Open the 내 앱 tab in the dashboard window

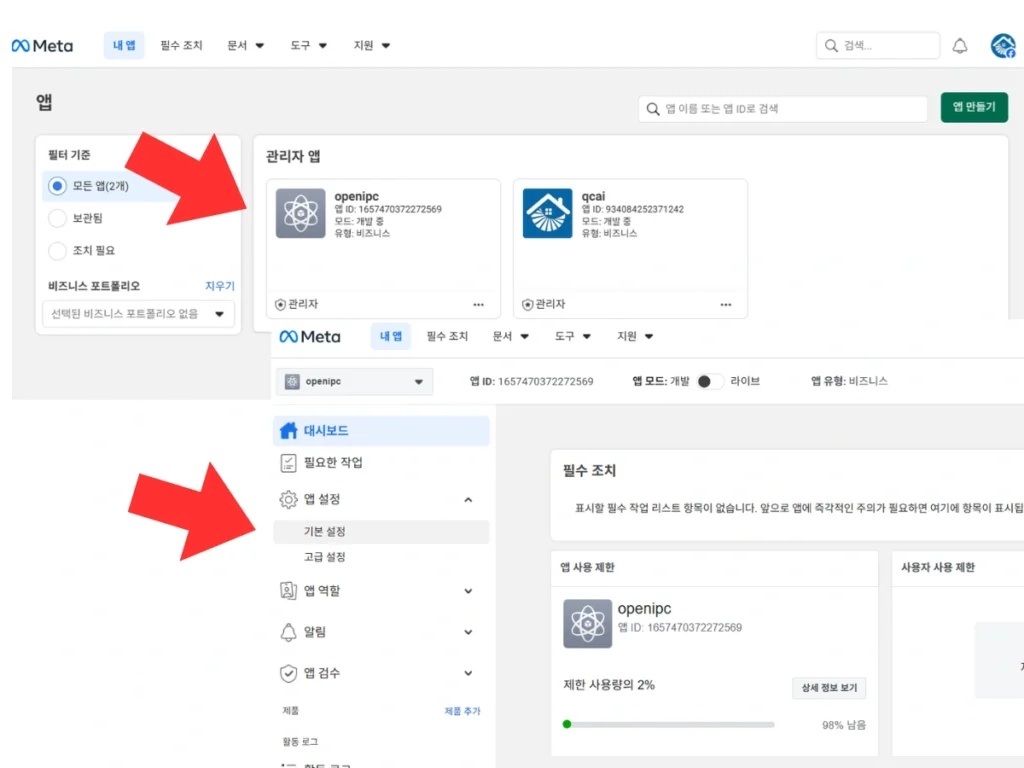(x=391, y=336)
